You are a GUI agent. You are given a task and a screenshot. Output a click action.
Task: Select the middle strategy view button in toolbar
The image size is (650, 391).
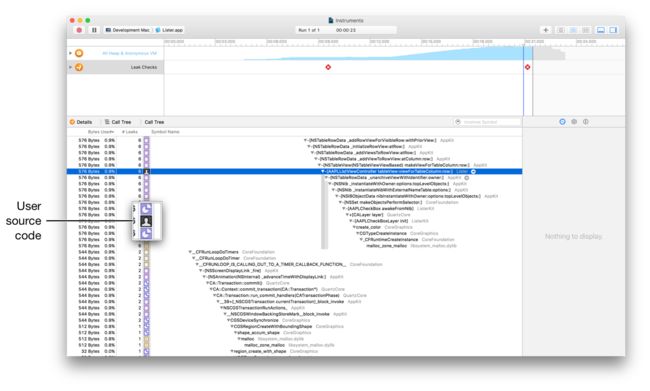[x=573, y=30]
